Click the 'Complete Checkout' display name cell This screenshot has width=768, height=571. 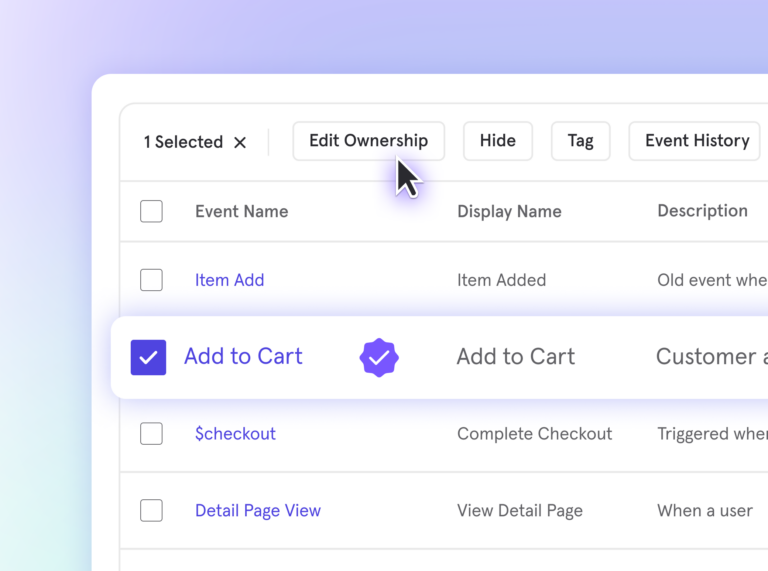pyautogui.click(x=534, y=434)
